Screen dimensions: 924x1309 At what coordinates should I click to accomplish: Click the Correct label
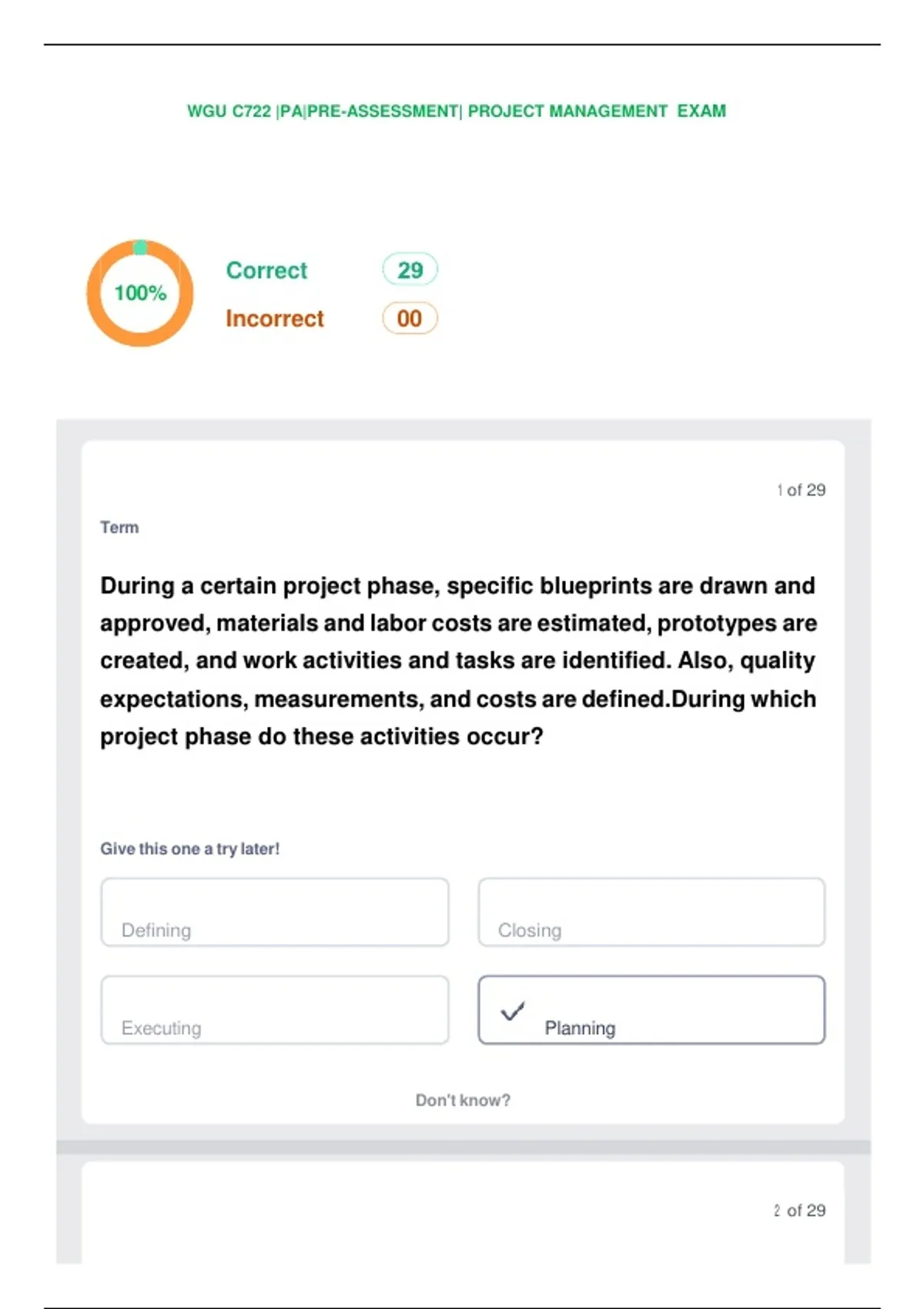[x=266, y=270]
